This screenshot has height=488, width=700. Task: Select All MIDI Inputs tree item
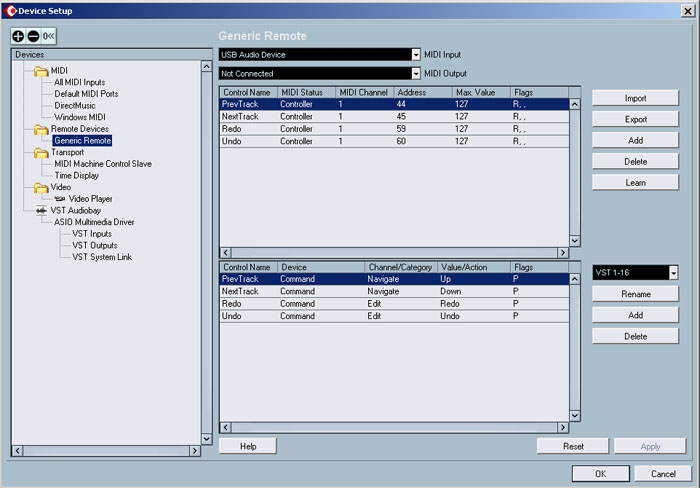coord(79,82)
